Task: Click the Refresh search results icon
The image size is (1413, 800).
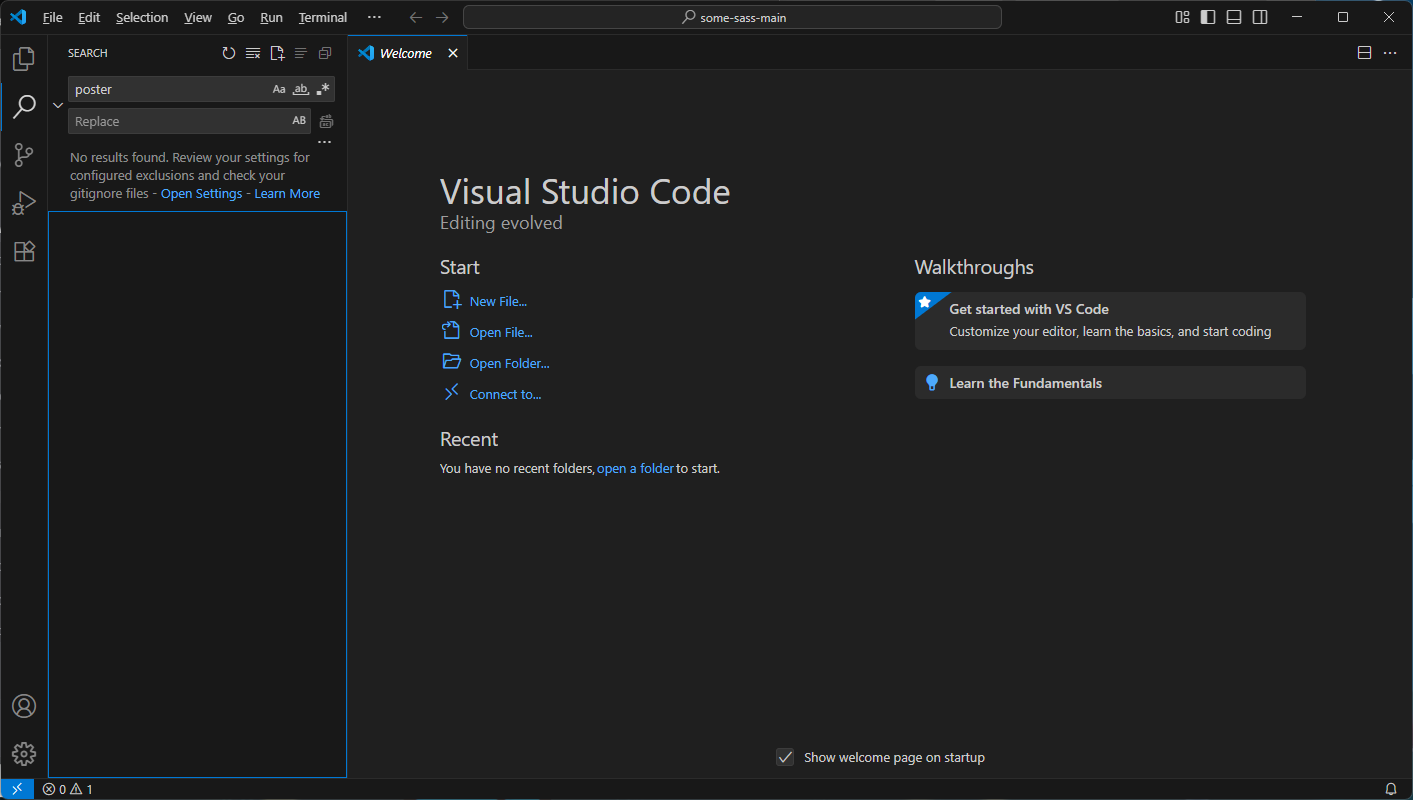Action: point(229,53)
